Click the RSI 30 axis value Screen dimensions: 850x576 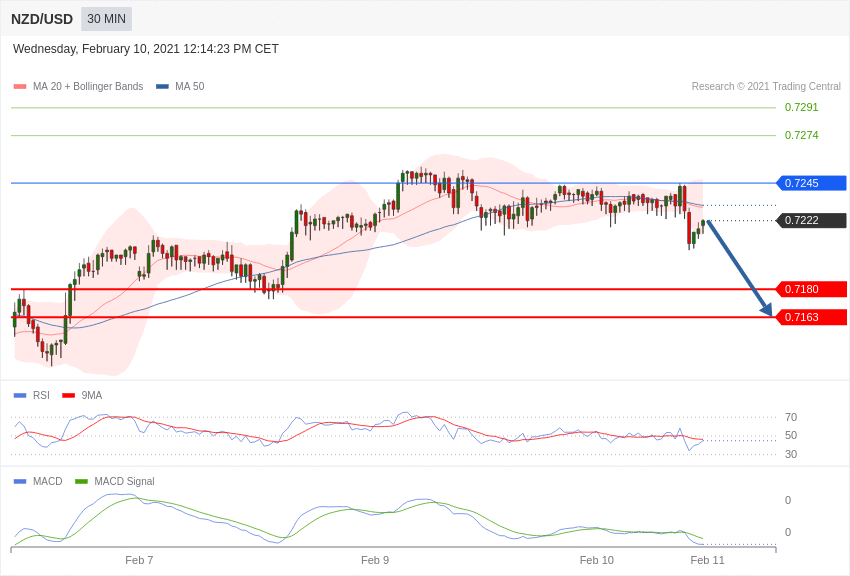[x=791, y=454]
